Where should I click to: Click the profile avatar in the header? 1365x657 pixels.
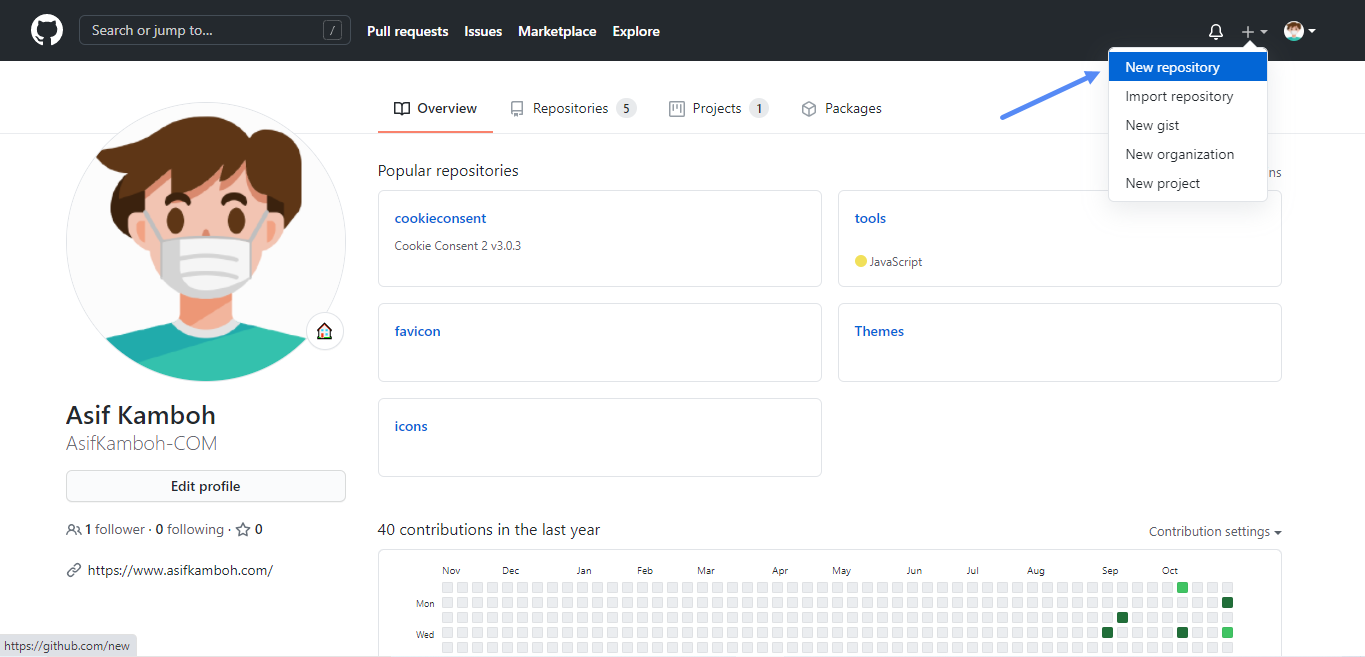tap(1293, 30)
